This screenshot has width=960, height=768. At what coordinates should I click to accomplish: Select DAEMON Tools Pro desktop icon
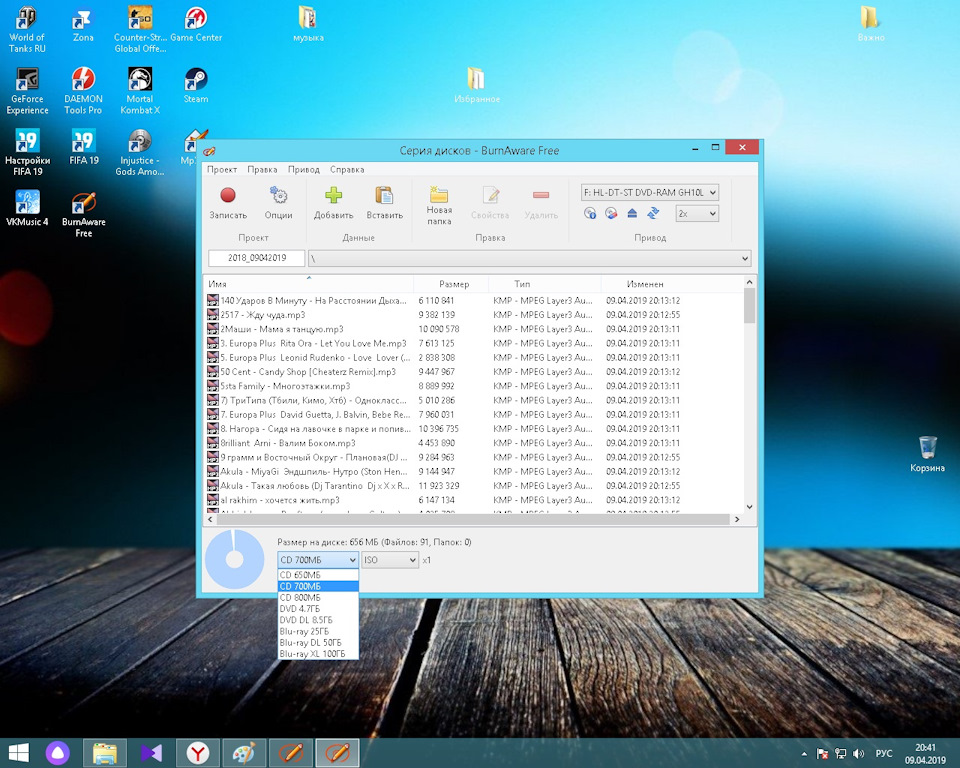tap(83, 91)
